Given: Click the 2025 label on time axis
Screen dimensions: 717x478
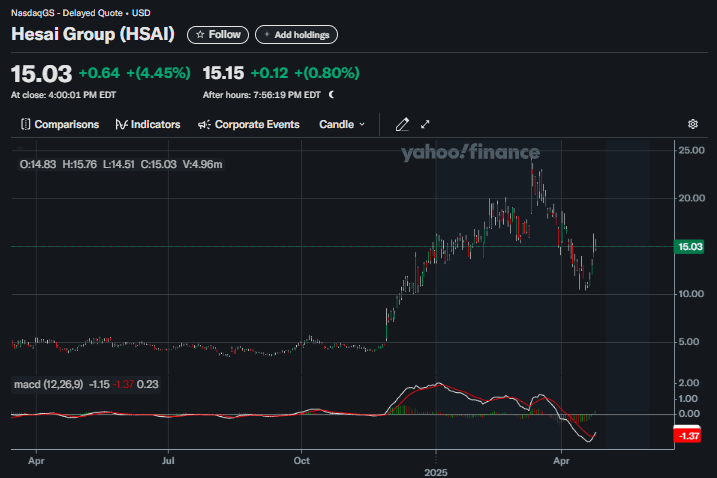Looking at the screenshot, I should click(436, 470).
